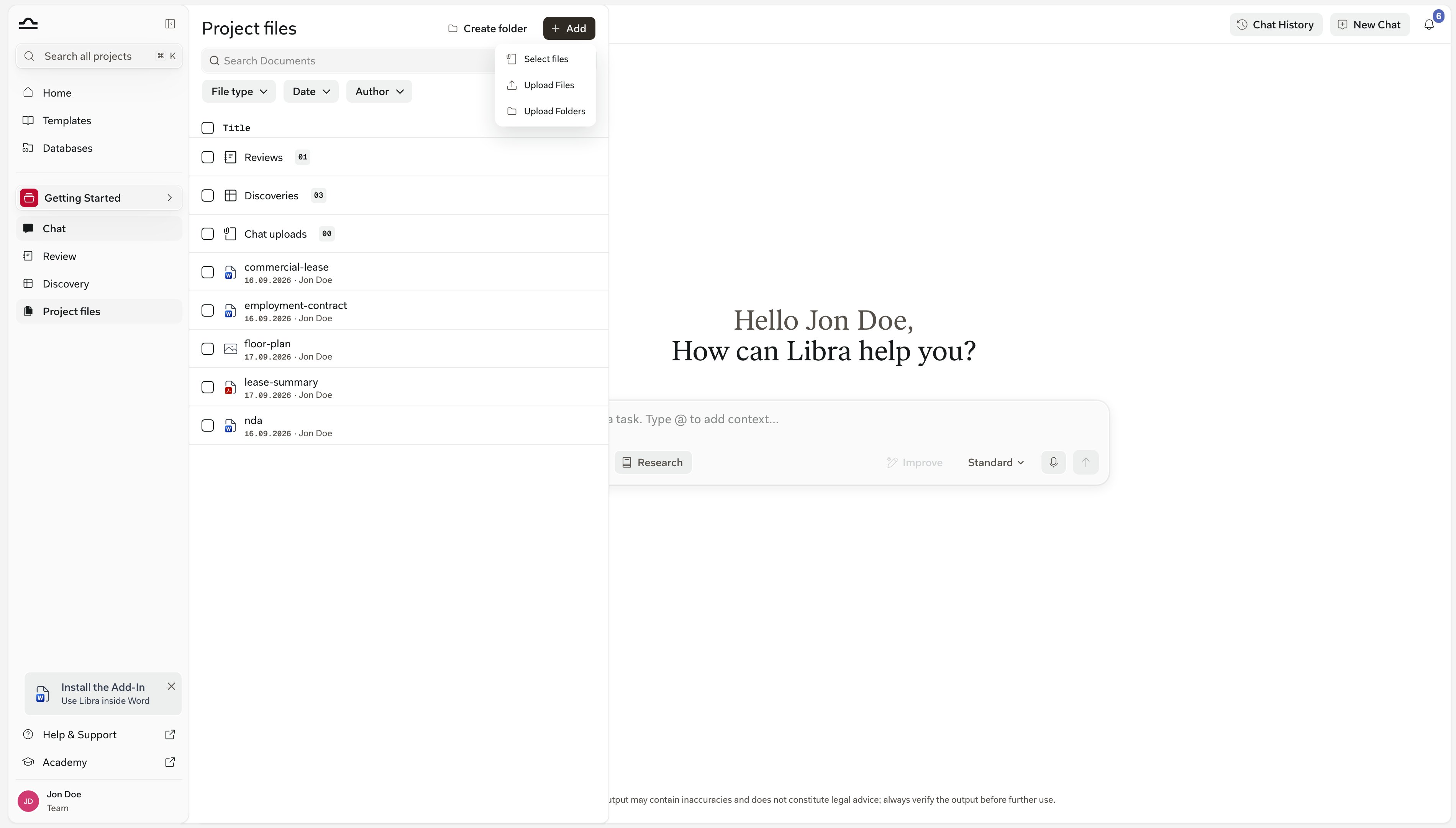This screenshot has height=828, width=1456.
Task: Go to Discovery in sidebar
Action: point(100,284)
